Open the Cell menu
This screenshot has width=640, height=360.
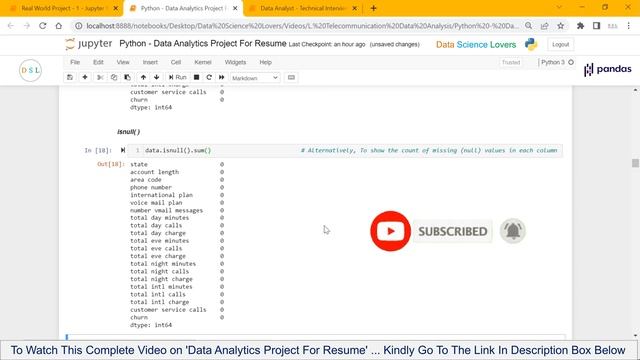click(176, 62)
